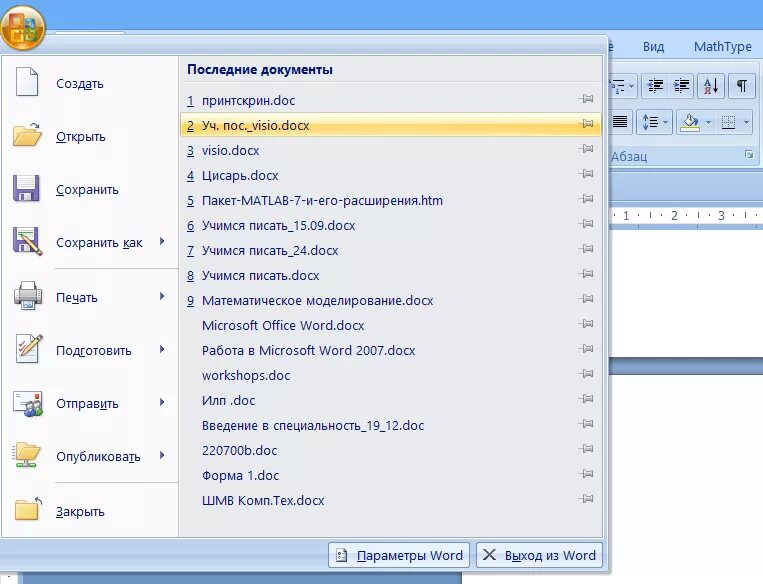Image resolution: width=763 pixels, height=584 pixels.
Task: Click the shading paint bucket icon
Action: click(x=690, y=122)
